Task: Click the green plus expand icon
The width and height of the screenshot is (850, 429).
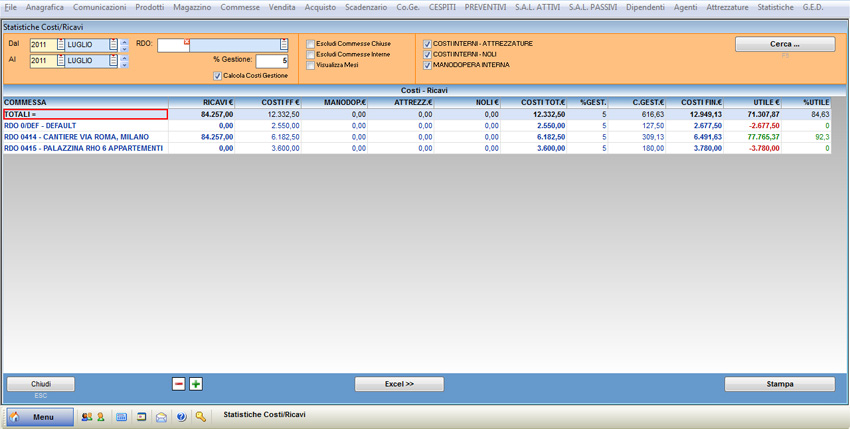Action: click(196, 384)
